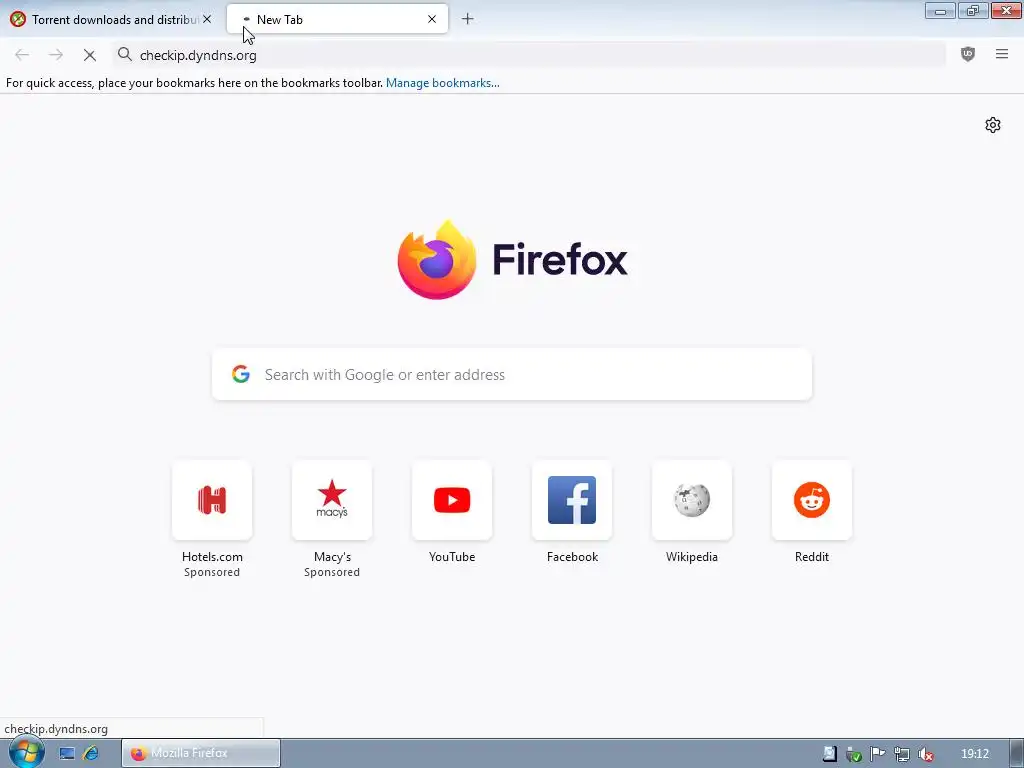Open the Windows Start menu
This screenshot has width=1024, height=768.
(26, 752)
